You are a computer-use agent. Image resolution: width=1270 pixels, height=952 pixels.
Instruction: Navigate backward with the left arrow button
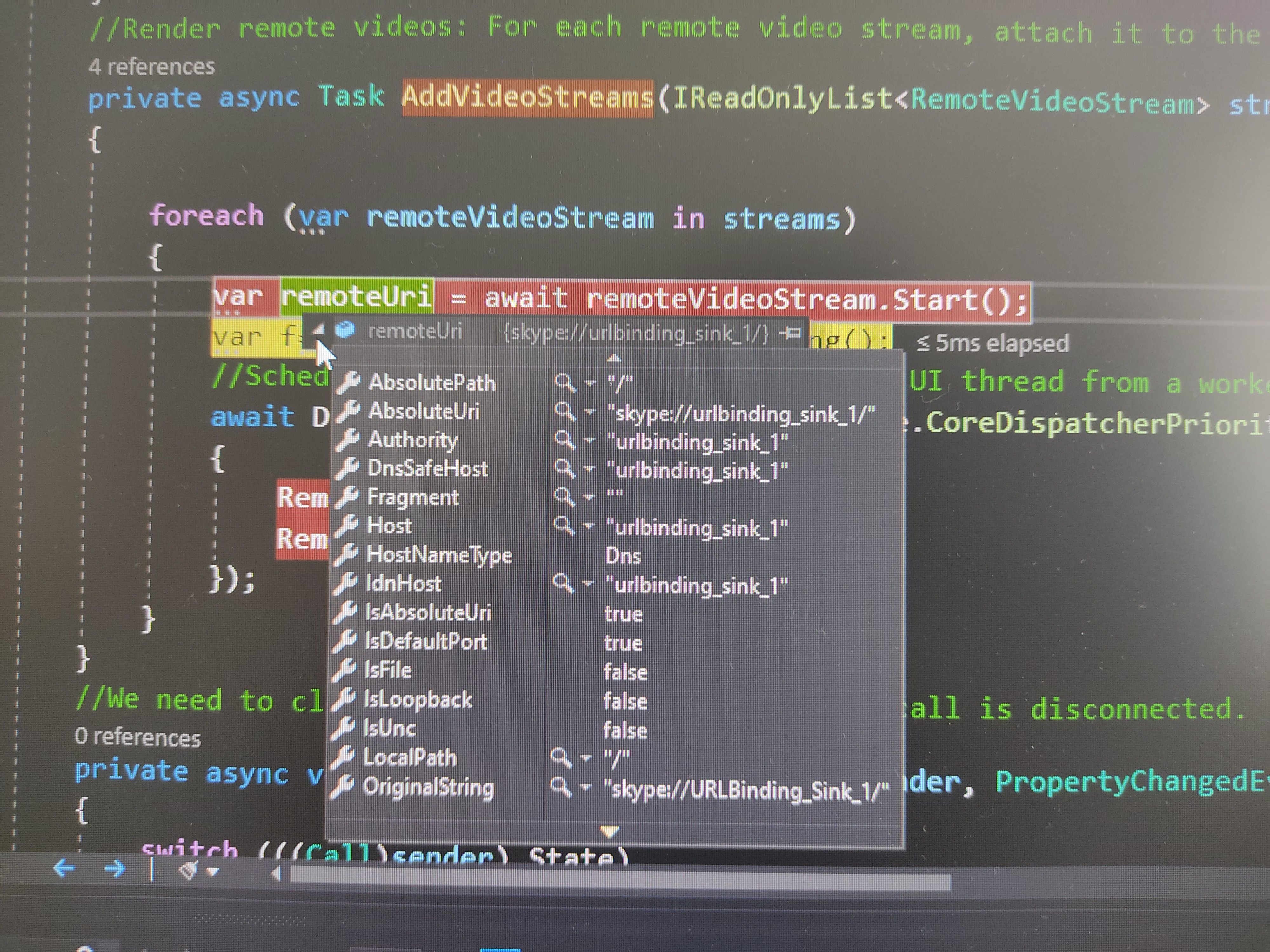[x=64, y=868]
